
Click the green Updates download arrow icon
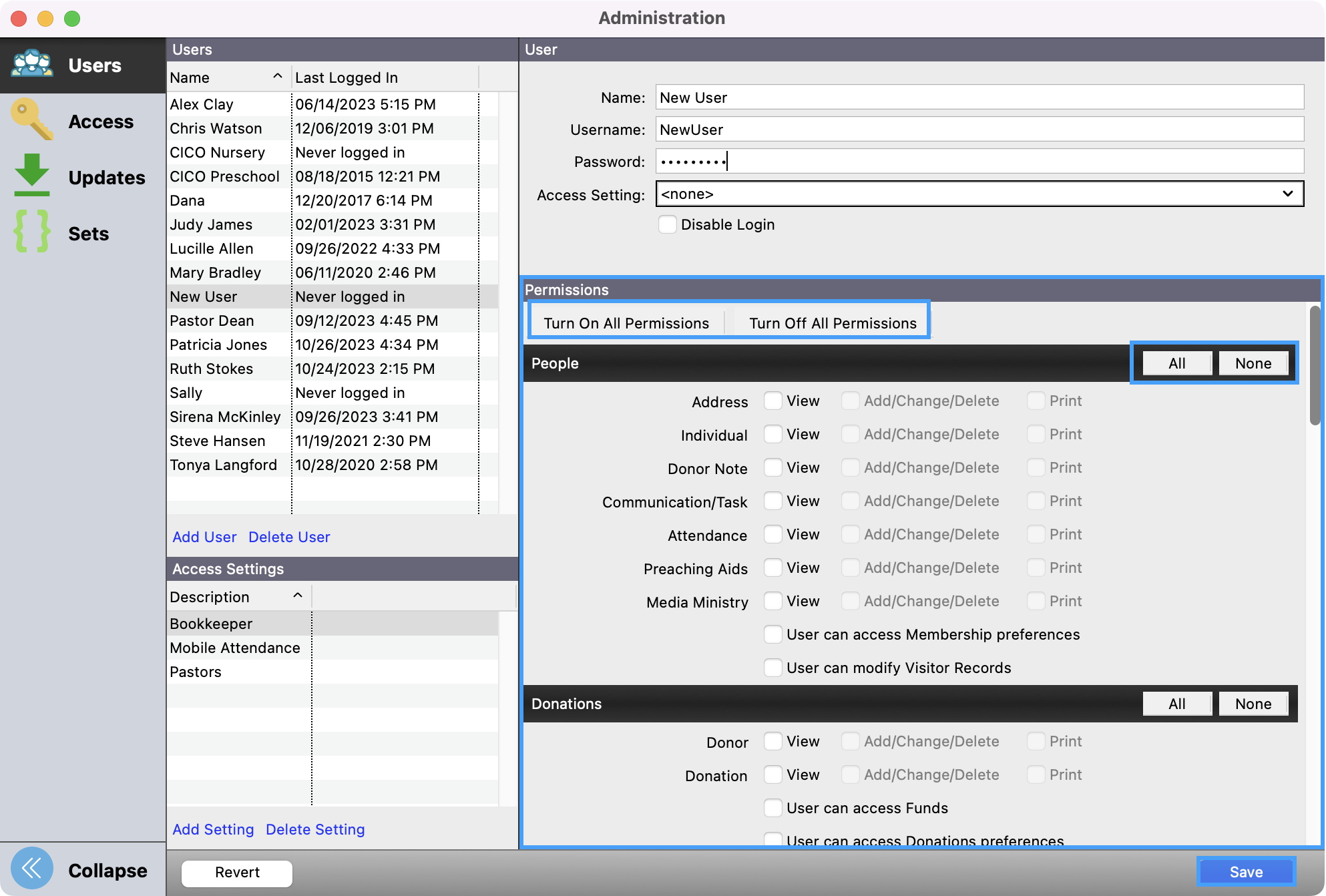click(x=32, y=176)
